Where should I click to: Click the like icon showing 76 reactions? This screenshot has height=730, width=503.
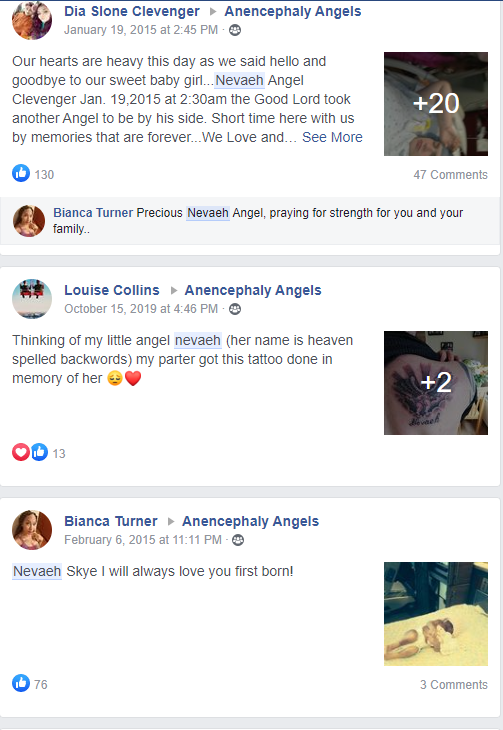pos(21,683)
